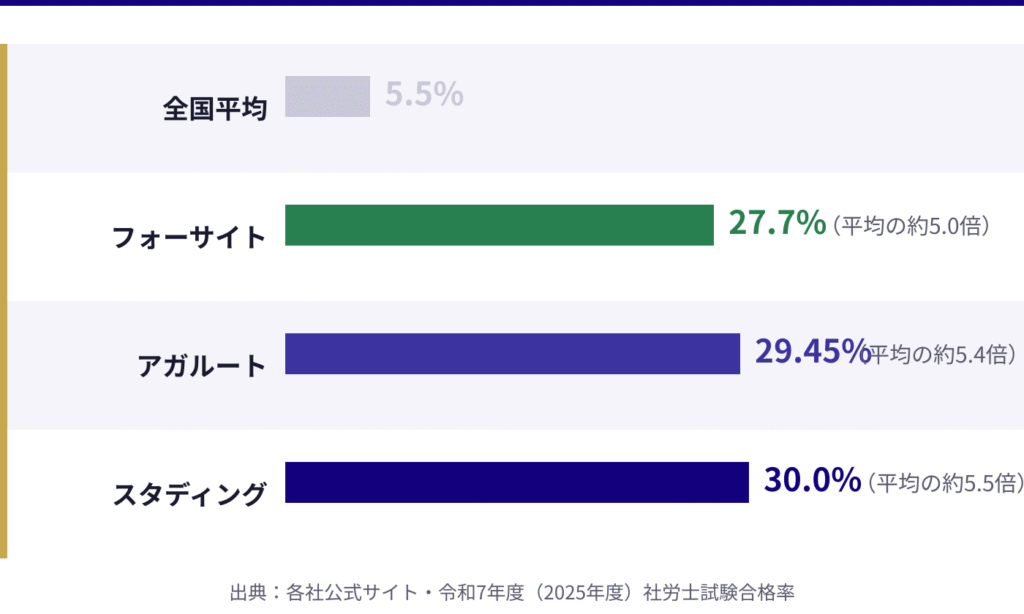Image resolution: width=1024 pixels, height=614 pixels.
Task: Click the スタディング row label
Action: [189, 494]
